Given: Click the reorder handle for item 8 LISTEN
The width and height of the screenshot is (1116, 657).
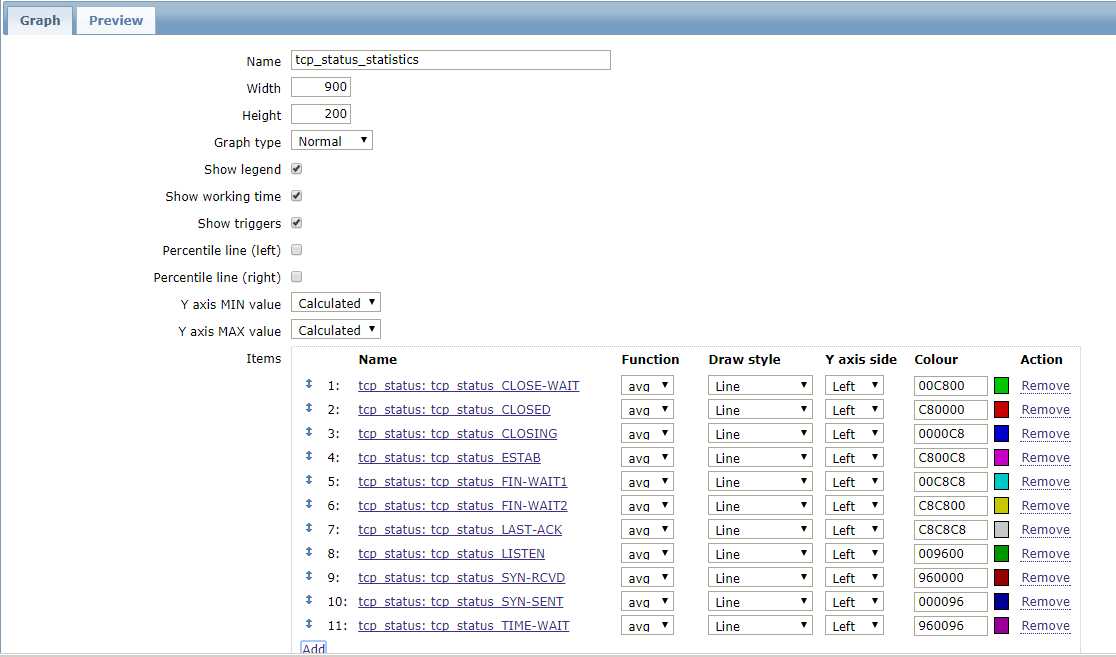Looking at the screenshot, I should pos(309,552).
